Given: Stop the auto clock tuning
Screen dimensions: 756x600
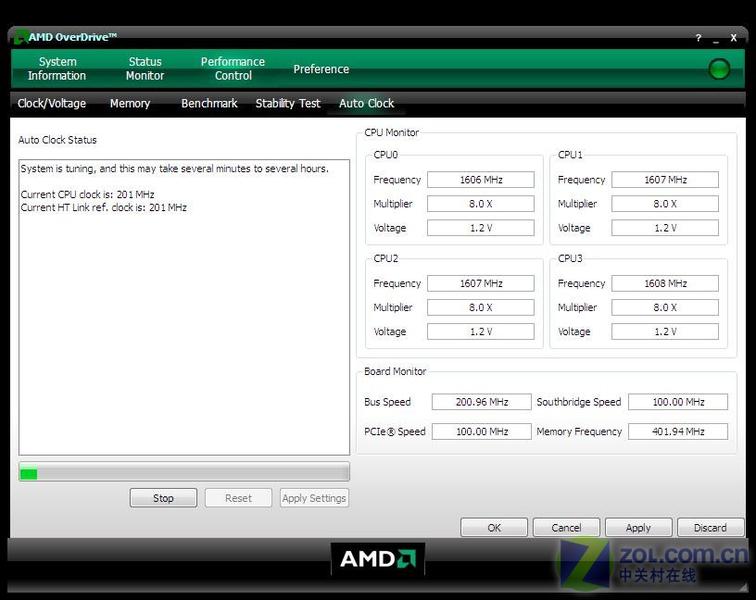Looking at the screenshot, I should pyautogui.click(x=163, y=498).
